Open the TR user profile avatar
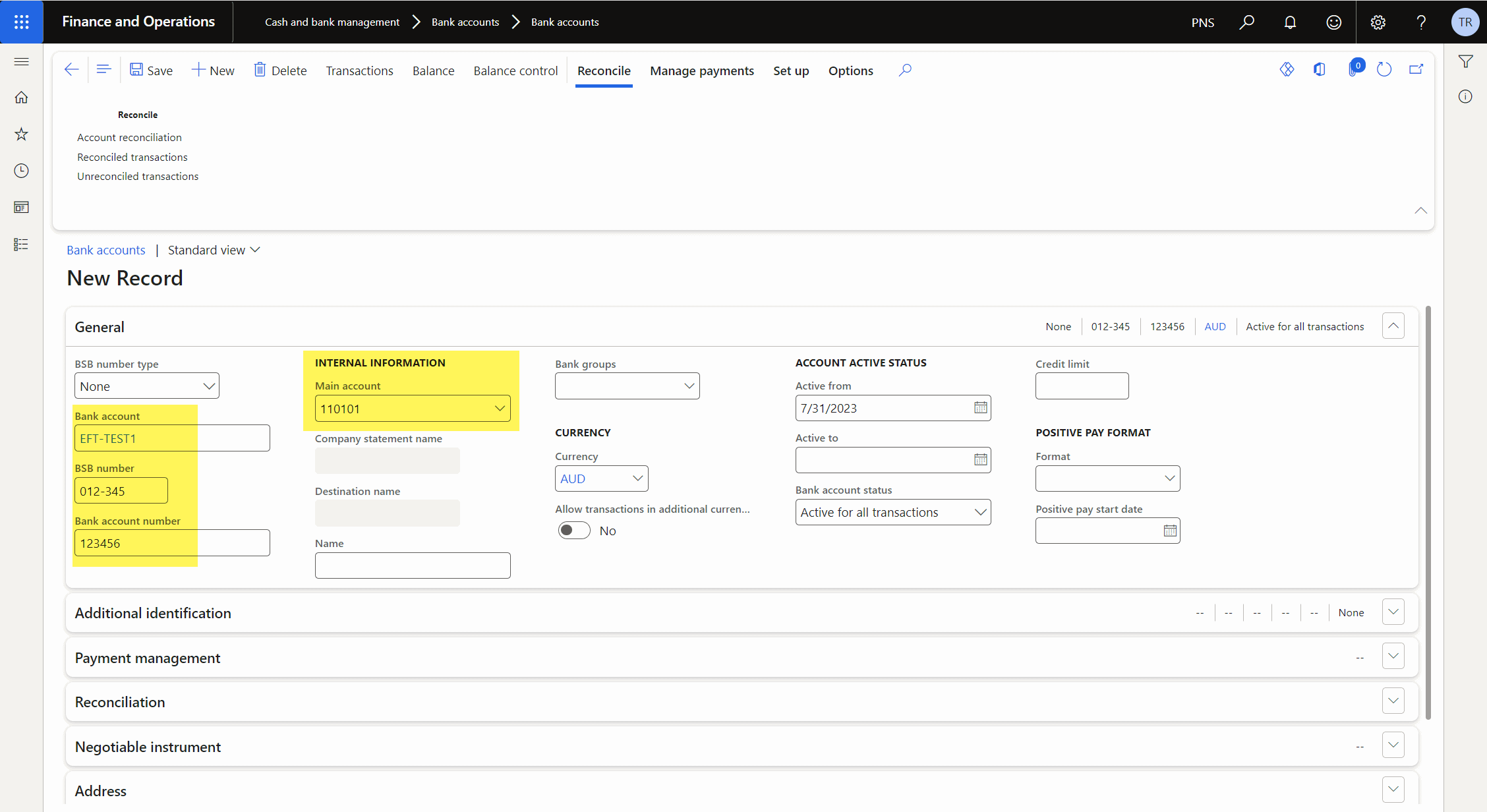 (x=1465, y=22)
